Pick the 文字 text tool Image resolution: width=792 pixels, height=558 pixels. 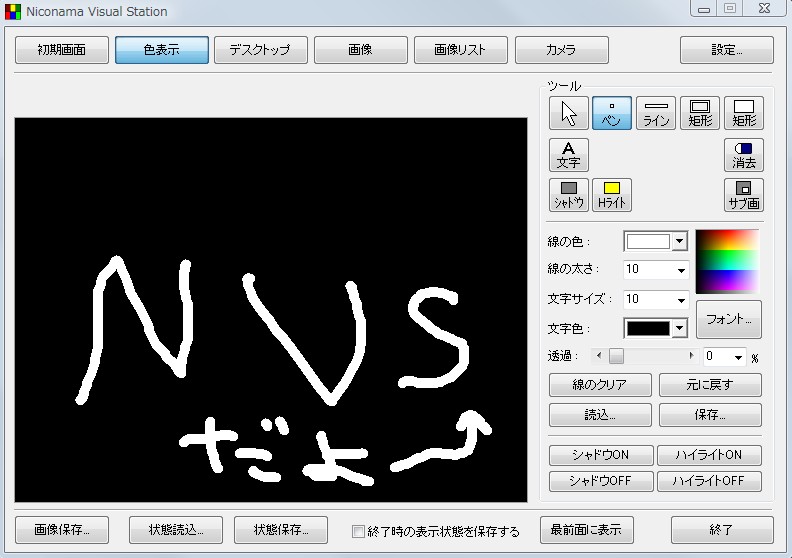tap(569, 155)
